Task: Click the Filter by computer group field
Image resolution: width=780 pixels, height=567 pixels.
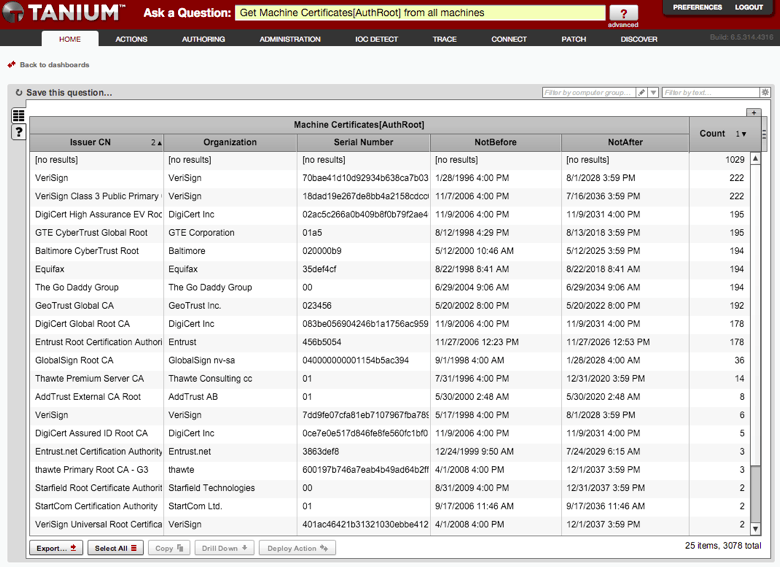Action: click(589, 93)
